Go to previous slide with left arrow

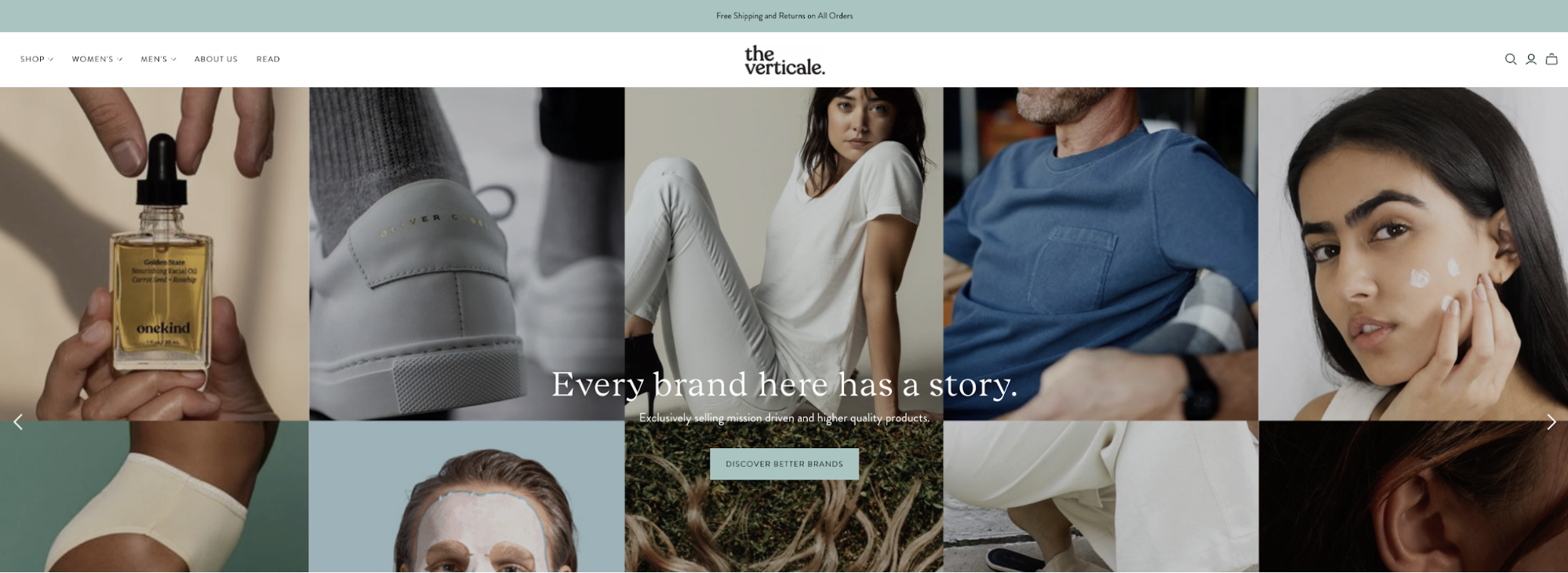click(x=18, y=422)
